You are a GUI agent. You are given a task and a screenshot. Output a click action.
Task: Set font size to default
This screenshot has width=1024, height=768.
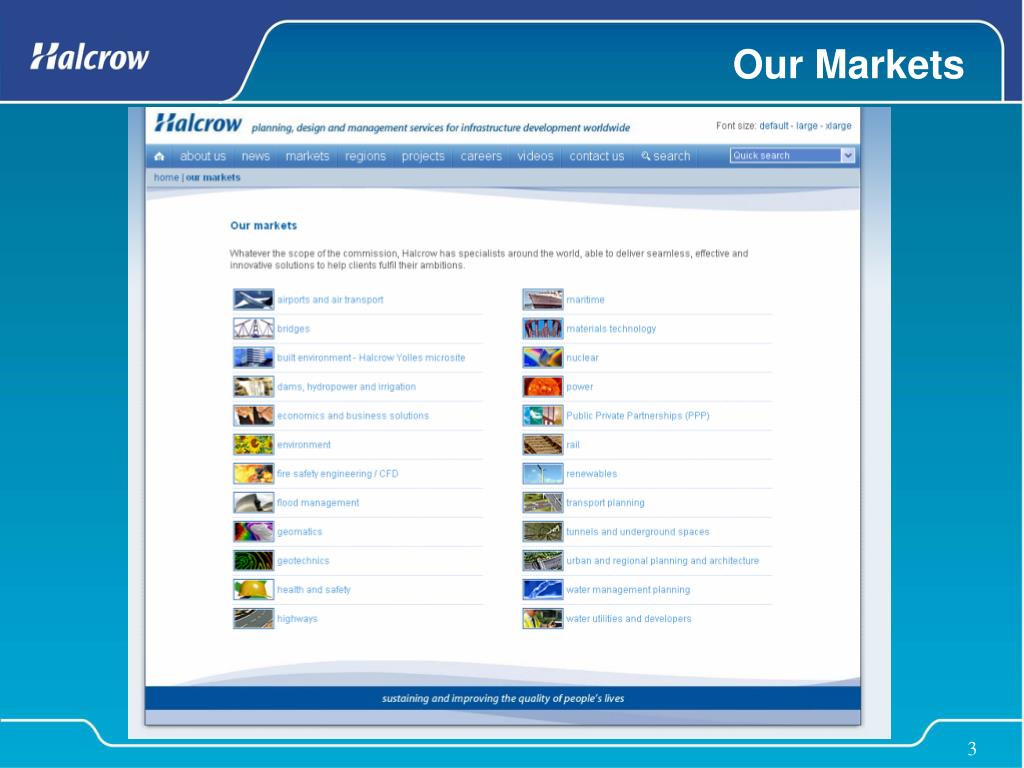pyautogui.click(x=774, y=125)
